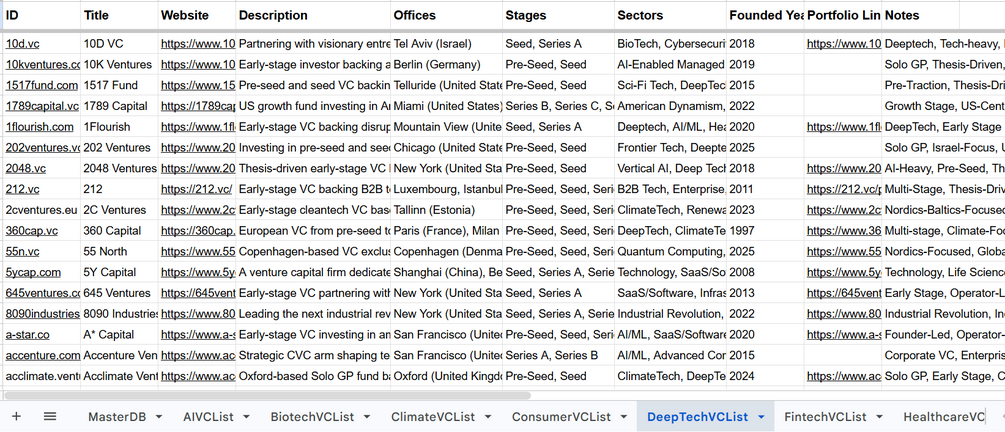Click the horizontal scrollbar thumb
The width and height of the screenshot is (1005, 432).
pyautogui.click(x=265, y=395)
